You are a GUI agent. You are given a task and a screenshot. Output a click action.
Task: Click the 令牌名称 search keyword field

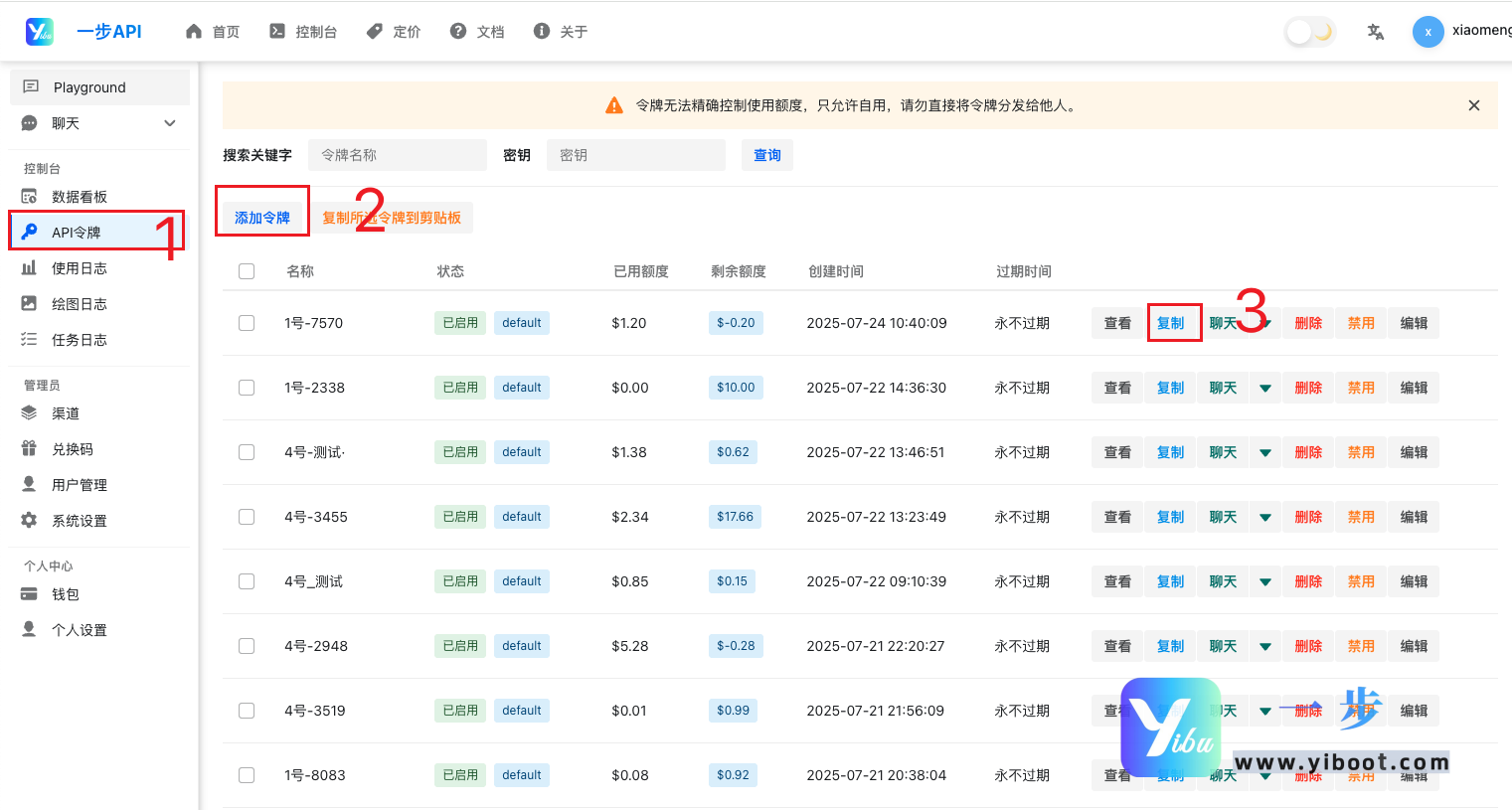coord(397,155)
